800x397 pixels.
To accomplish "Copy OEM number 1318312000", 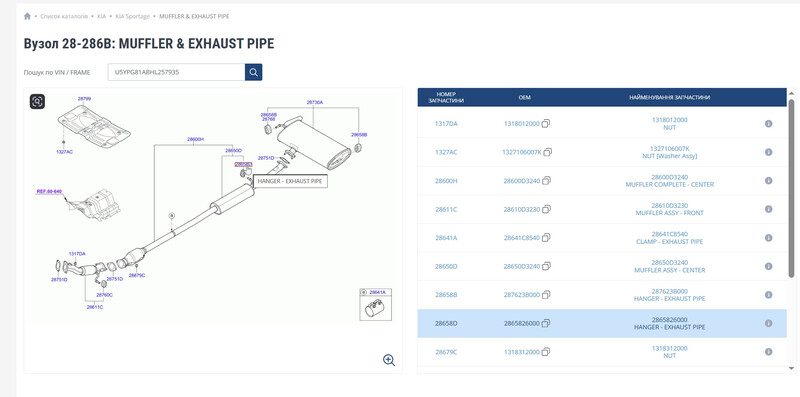I will click(x=546, y=352).
